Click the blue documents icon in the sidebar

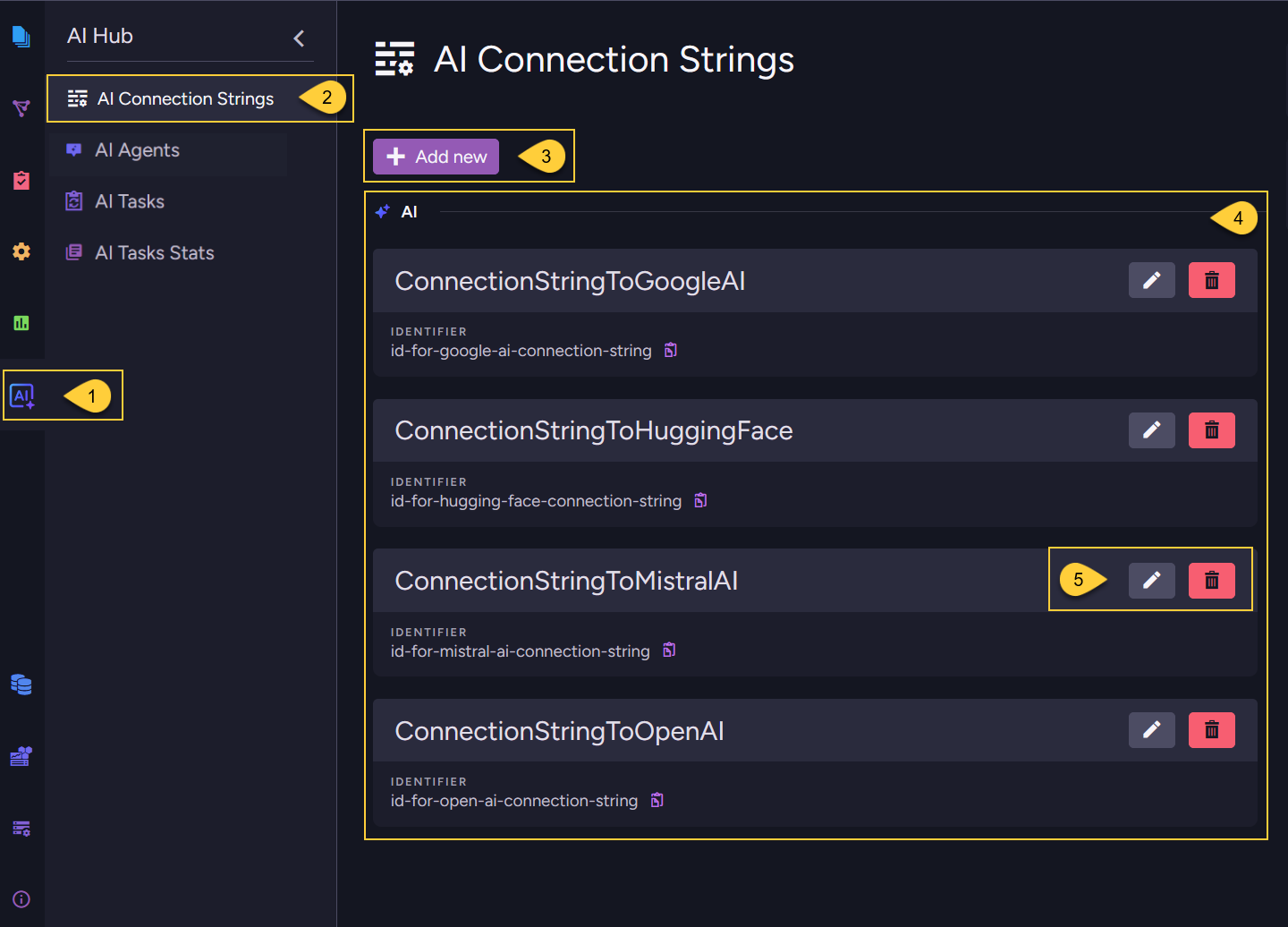[x=21, y=37]
